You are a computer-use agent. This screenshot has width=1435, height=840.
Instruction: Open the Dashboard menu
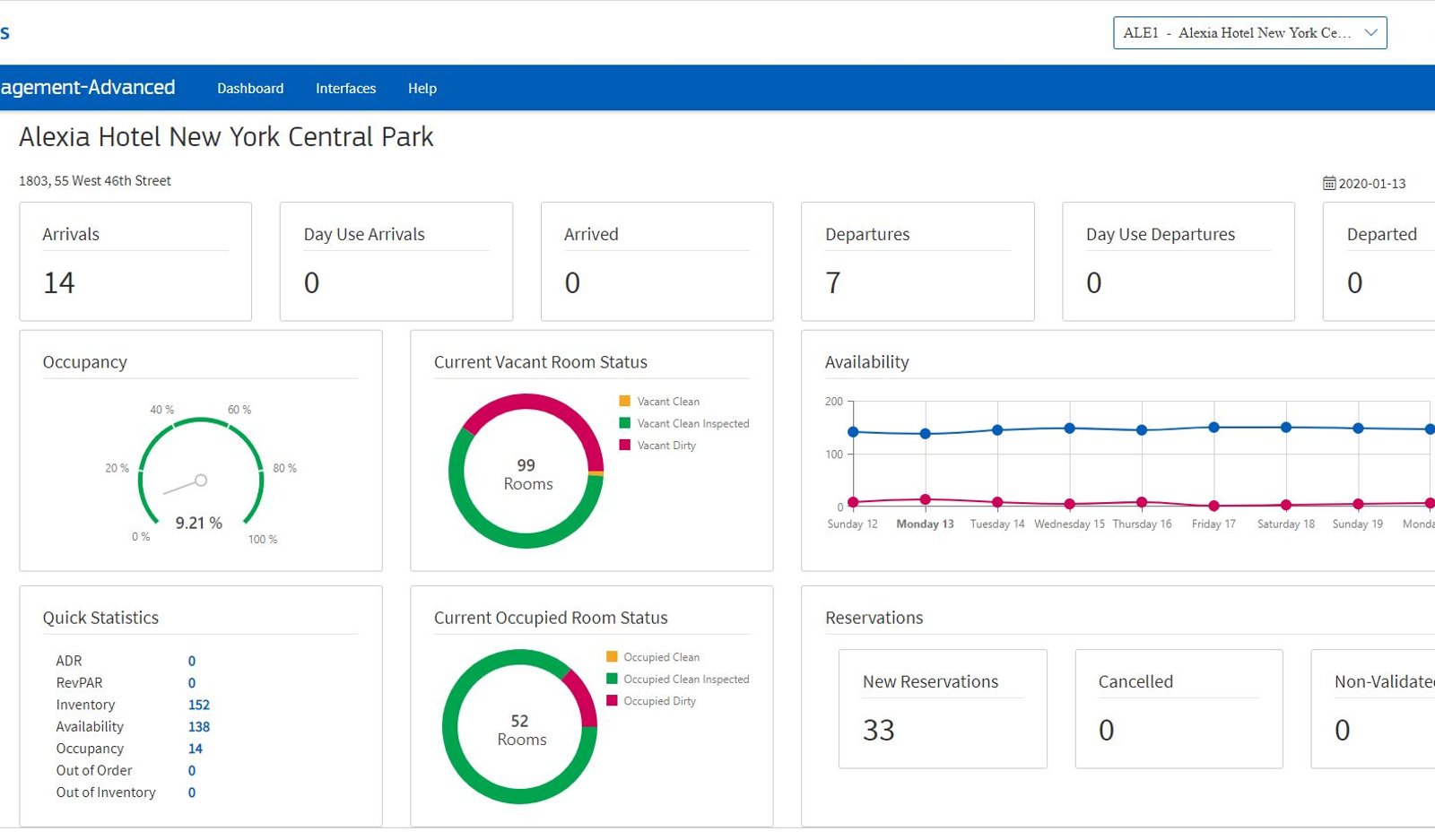[250, 88]
